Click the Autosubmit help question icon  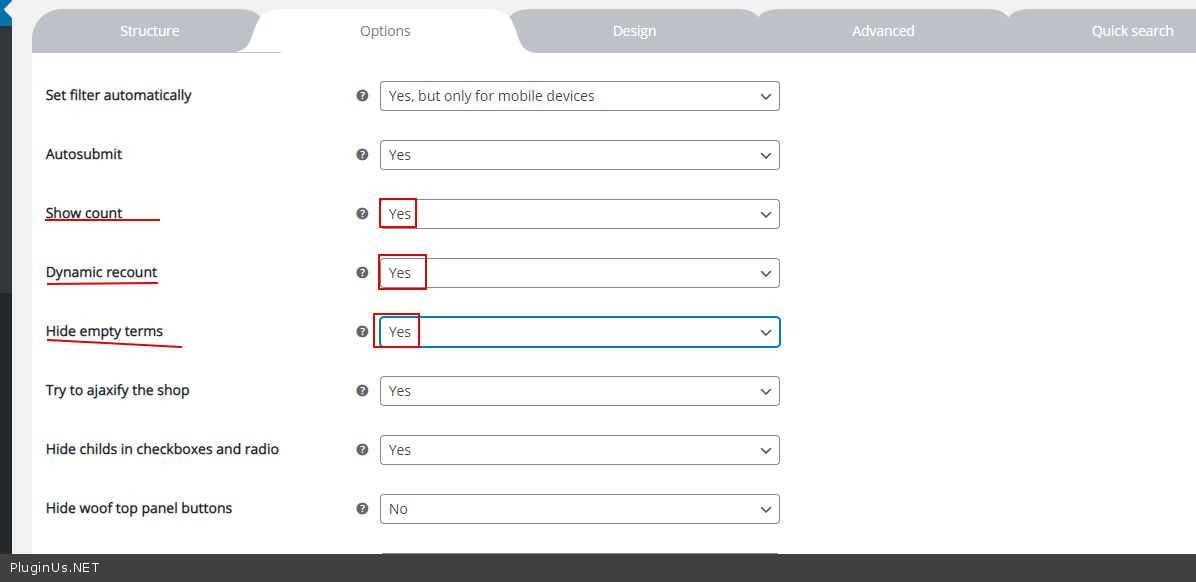(x=362, y=155)
